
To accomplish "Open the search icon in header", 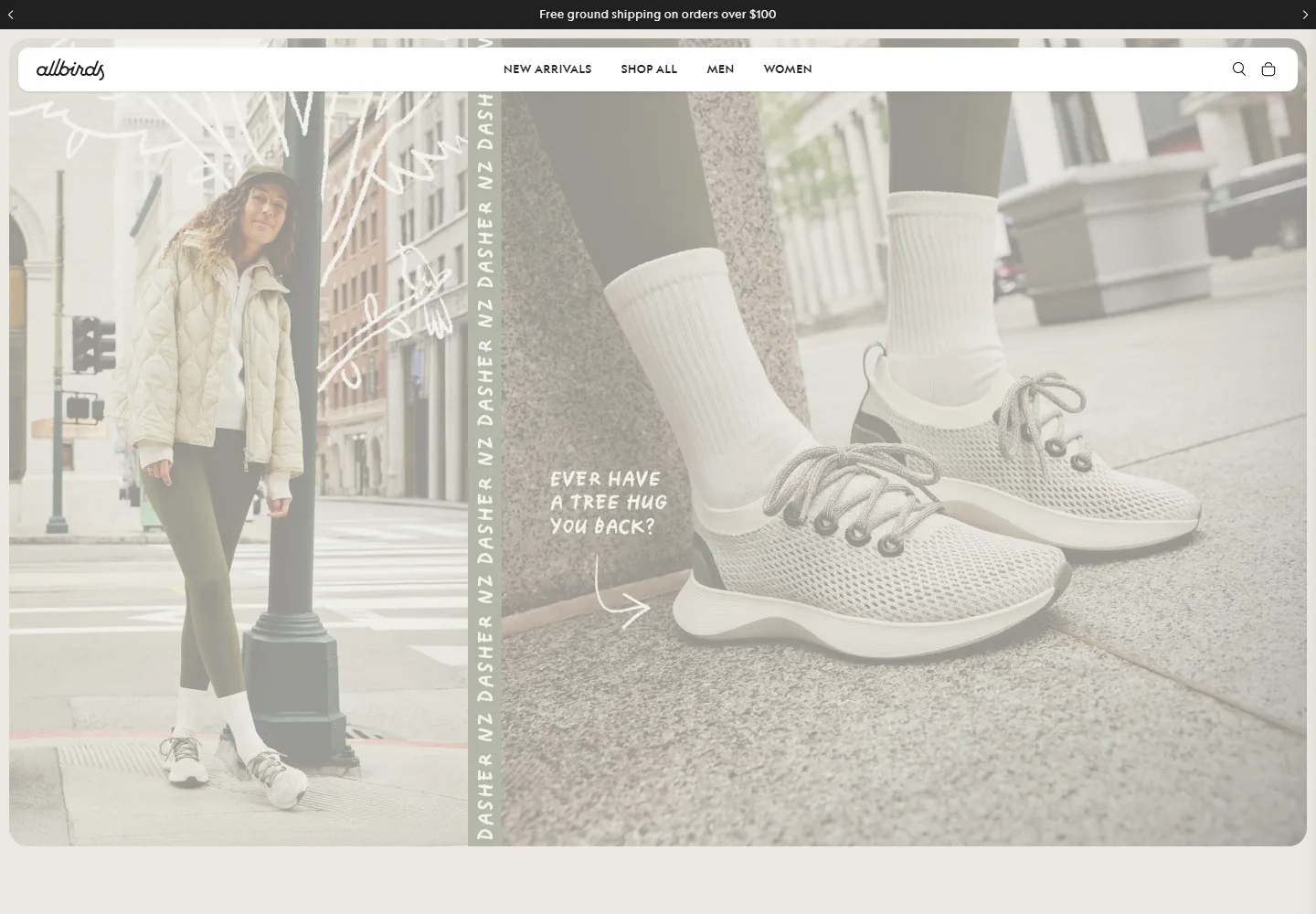I will pos(1238,69).
